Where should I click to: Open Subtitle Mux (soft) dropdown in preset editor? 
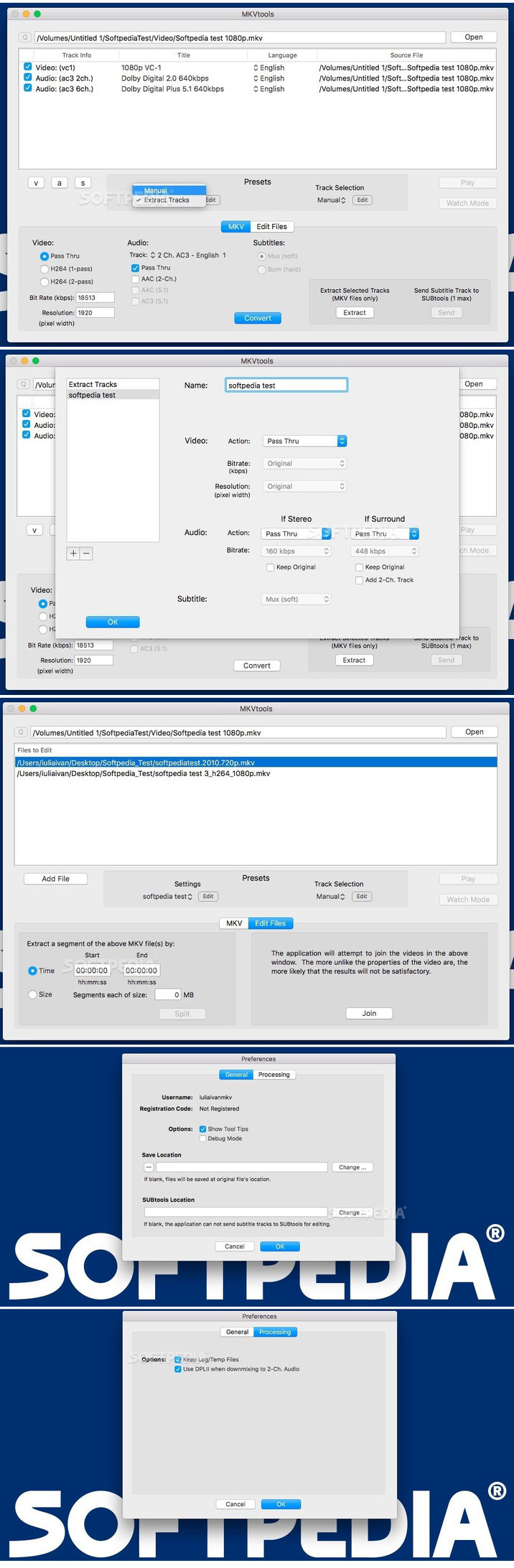point(296,599)
